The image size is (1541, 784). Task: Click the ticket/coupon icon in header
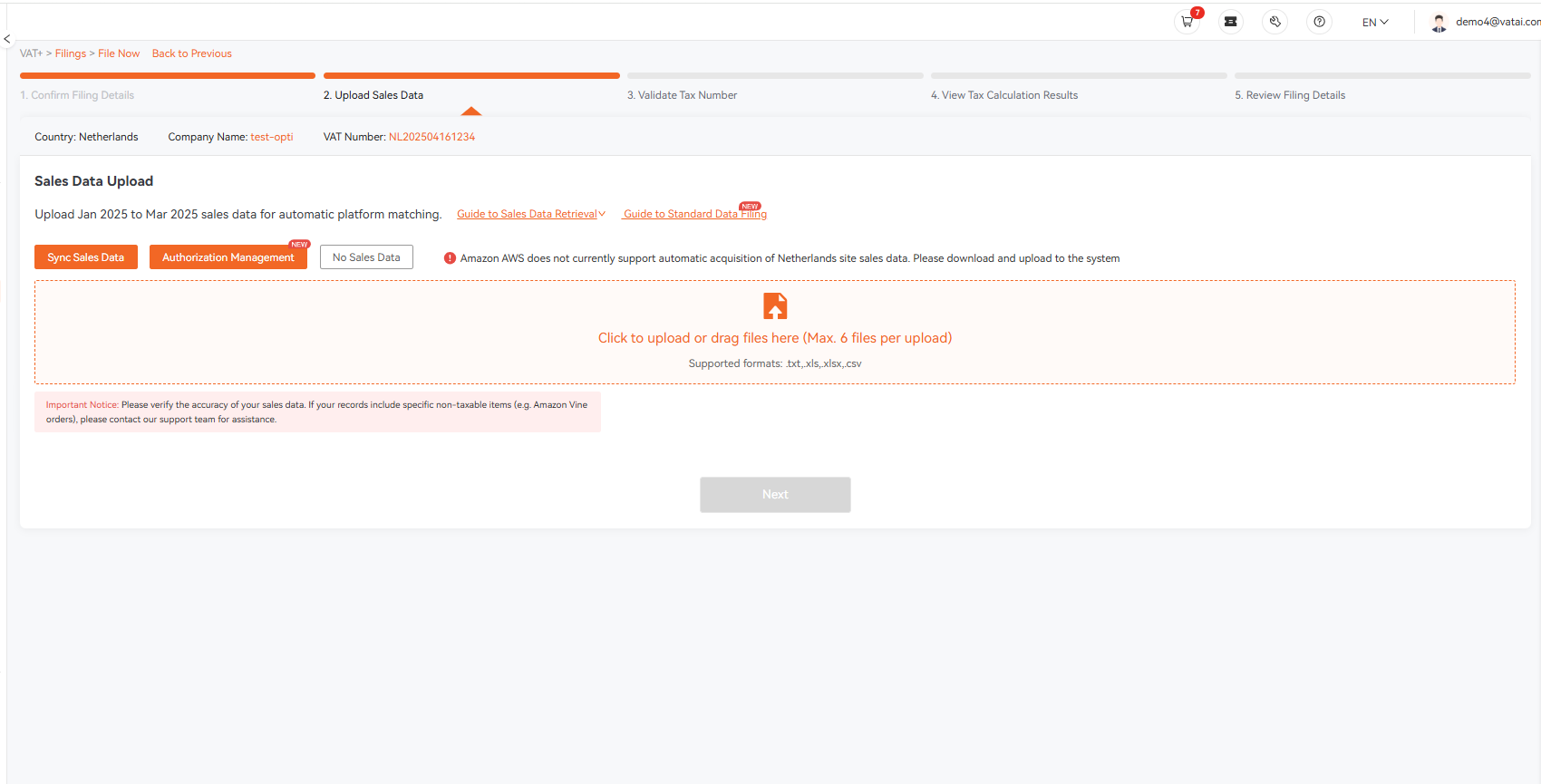pos(1231,22)
